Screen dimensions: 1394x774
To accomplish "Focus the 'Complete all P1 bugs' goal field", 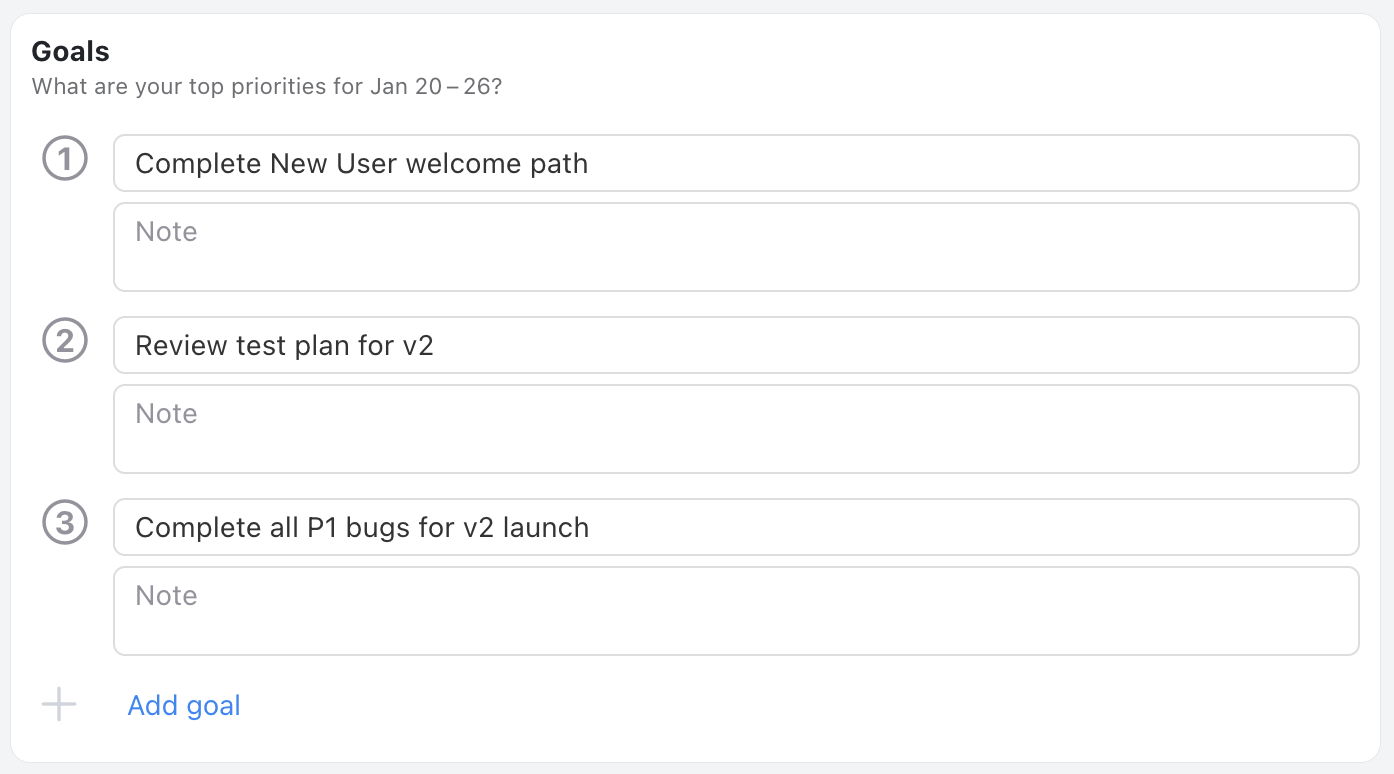I will pos(736,527).
